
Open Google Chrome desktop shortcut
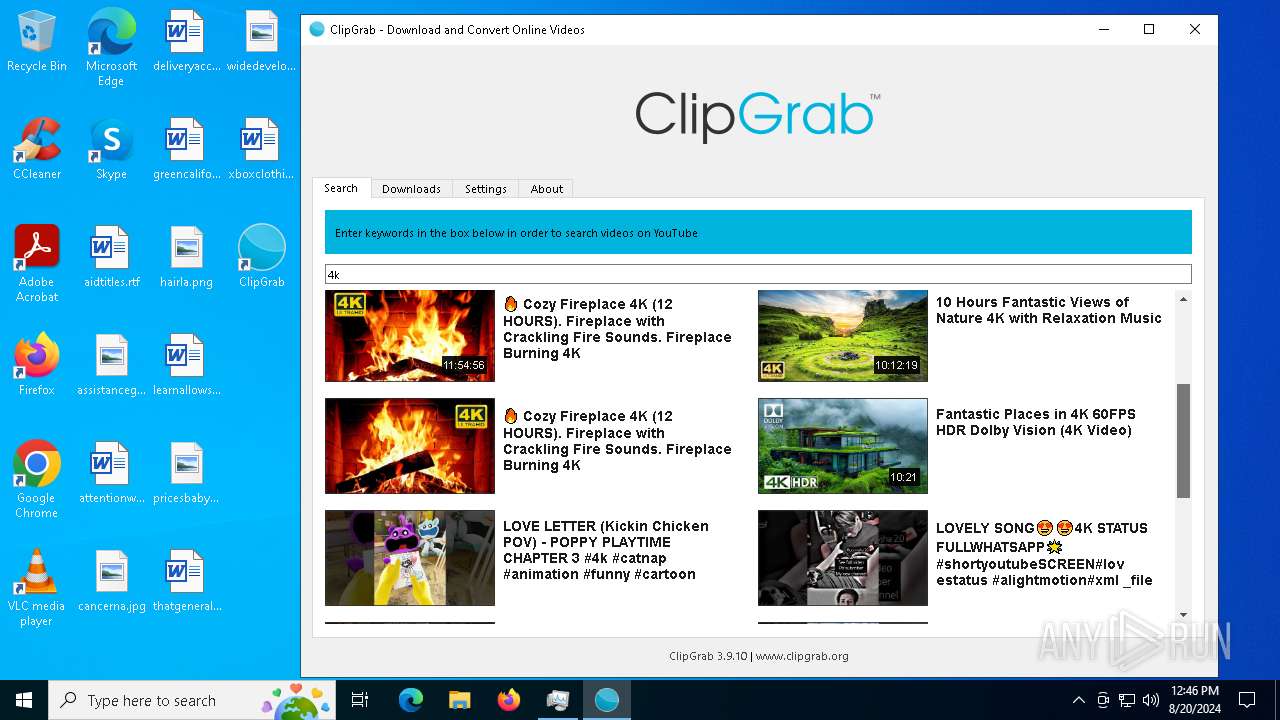tap(37, 480)
